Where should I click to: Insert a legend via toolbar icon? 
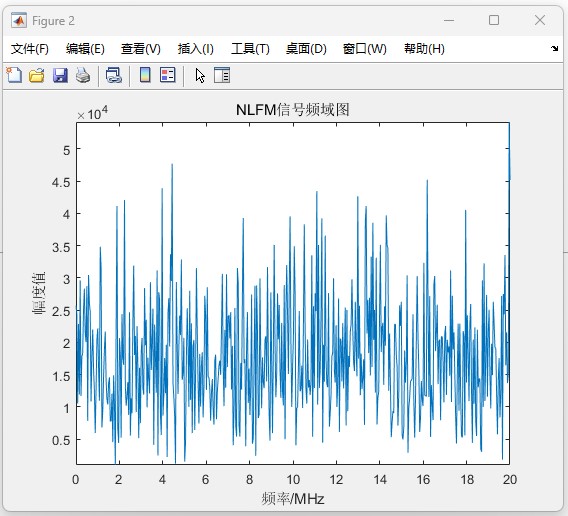(x=168, y=75)
